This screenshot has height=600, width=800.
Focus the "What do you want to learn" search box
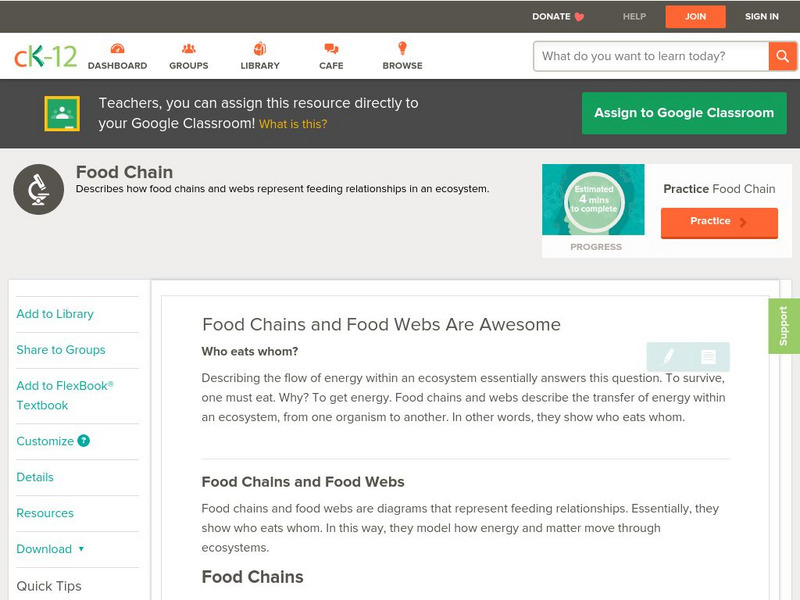tap(651, 56)
